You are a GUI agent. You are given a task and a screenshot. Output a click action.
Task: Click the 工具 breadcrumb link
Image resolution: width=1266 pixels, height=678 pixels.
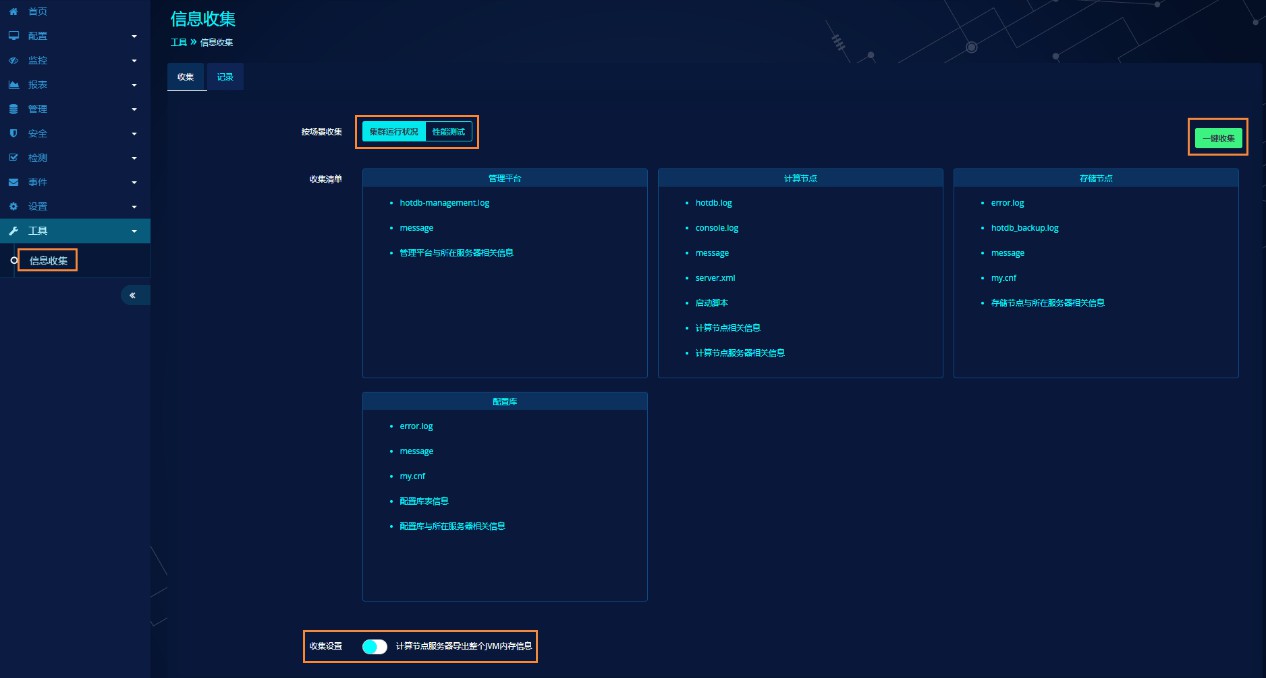[x=178, y=42]
